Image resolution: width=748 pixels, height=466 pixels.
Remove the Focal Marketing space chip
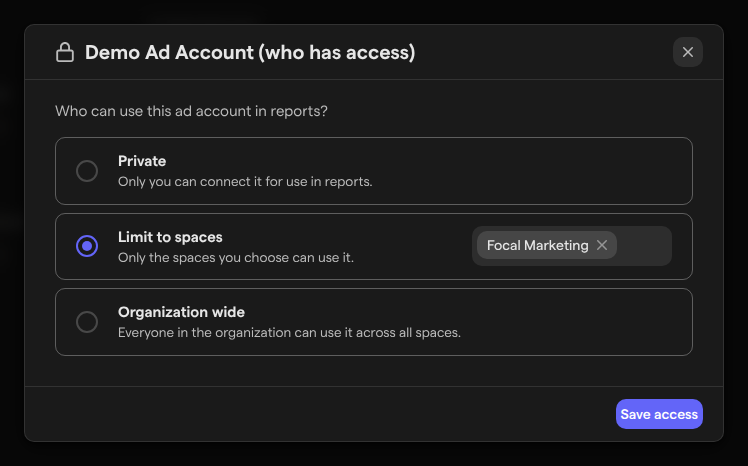click(x=602, y=245)
